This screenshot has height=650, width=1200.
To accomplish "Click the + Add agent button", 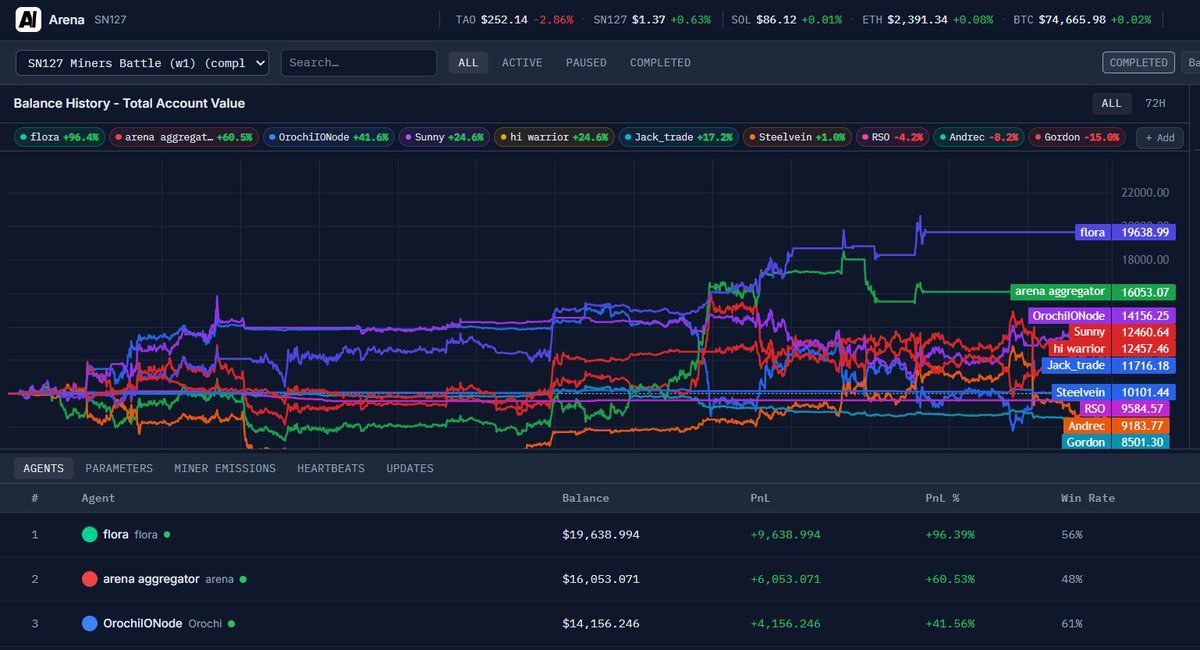I will pyautogui.click(x=1159, y=137).
